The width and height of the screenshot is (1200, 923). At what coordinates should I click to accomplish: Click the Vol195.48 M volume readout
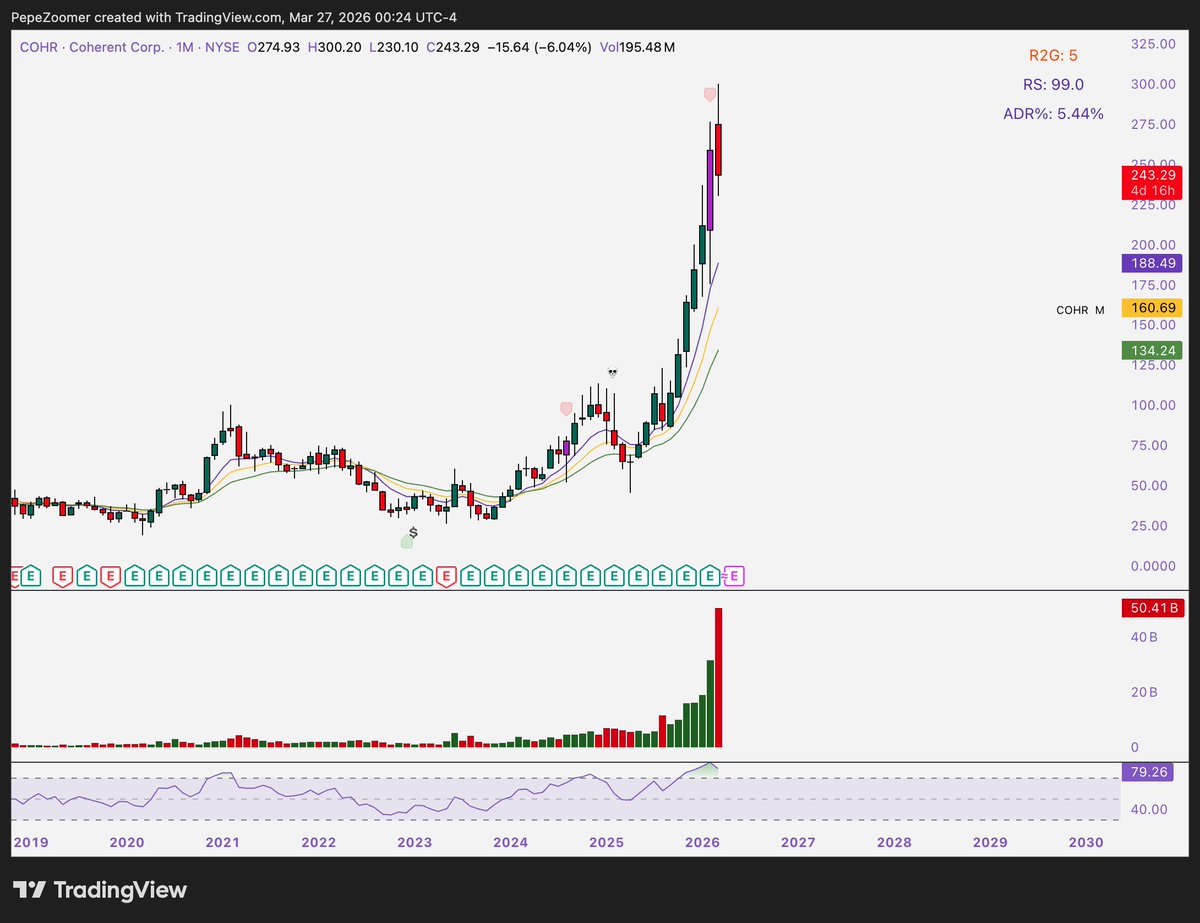click(637, 47)
